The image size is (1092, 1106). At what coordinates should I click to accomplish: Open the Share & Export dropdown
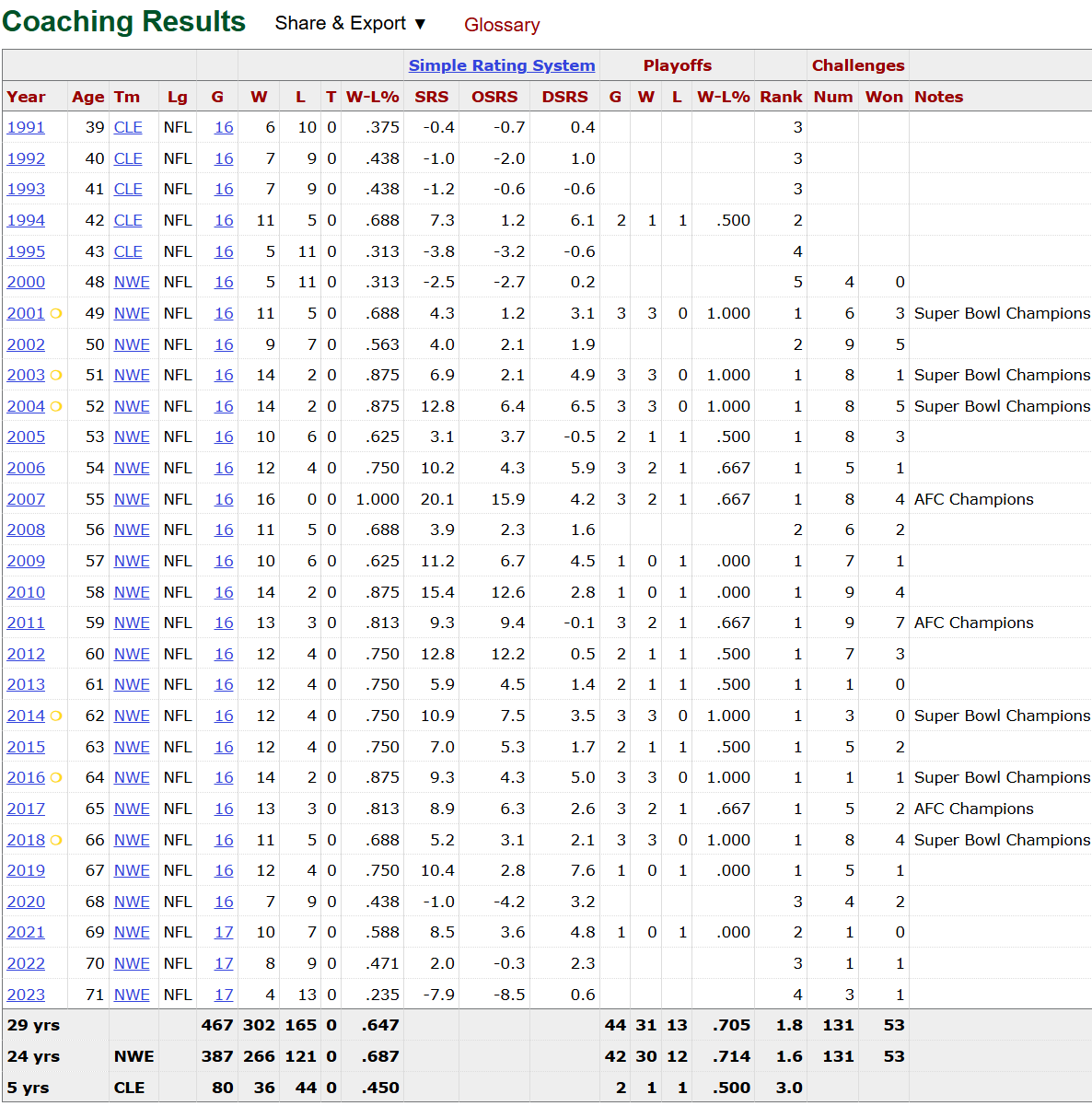(350, 24)
